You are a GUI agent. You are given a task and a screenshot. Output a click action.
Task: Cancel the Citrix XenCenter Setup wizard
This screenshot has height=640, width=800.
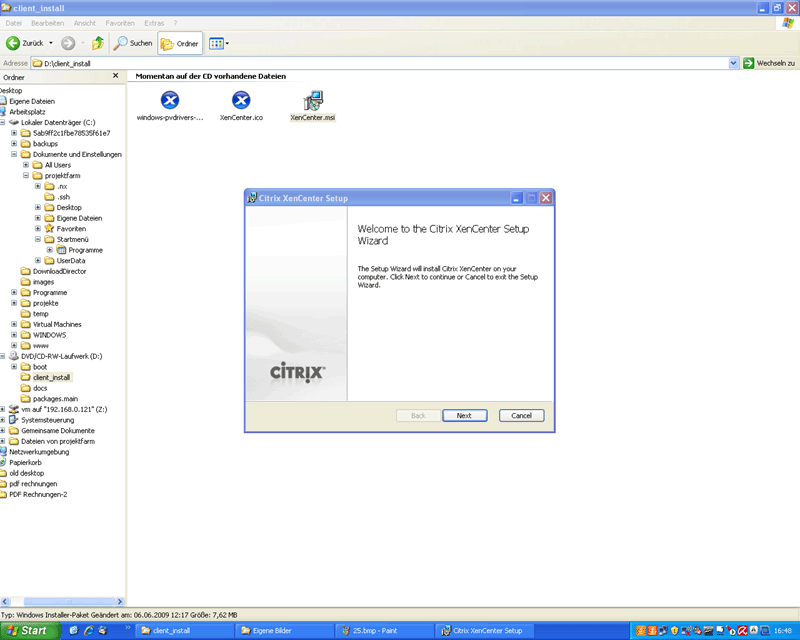coord(521,415)
